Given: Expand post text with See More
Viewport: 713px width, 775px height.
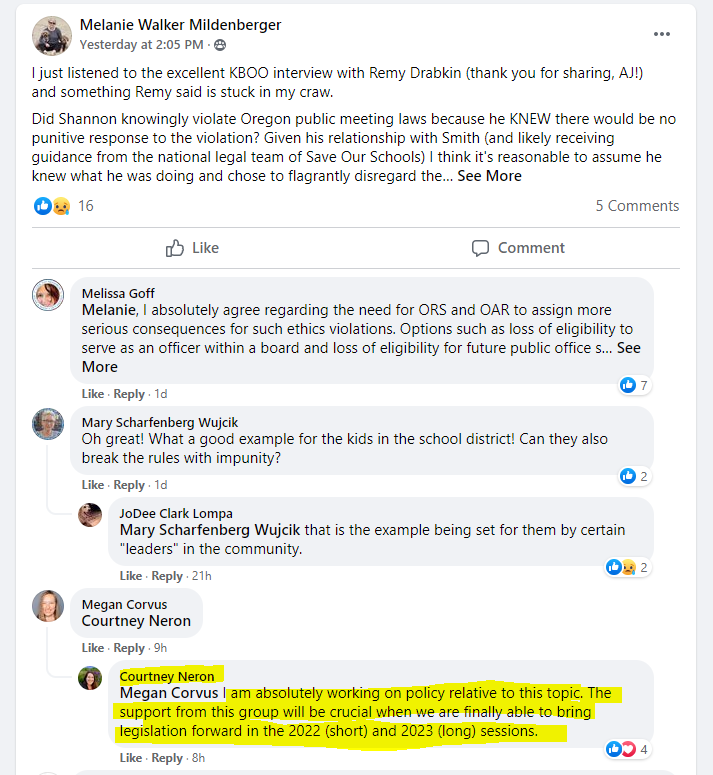Looking at the screenshot, I should (489, 176).
